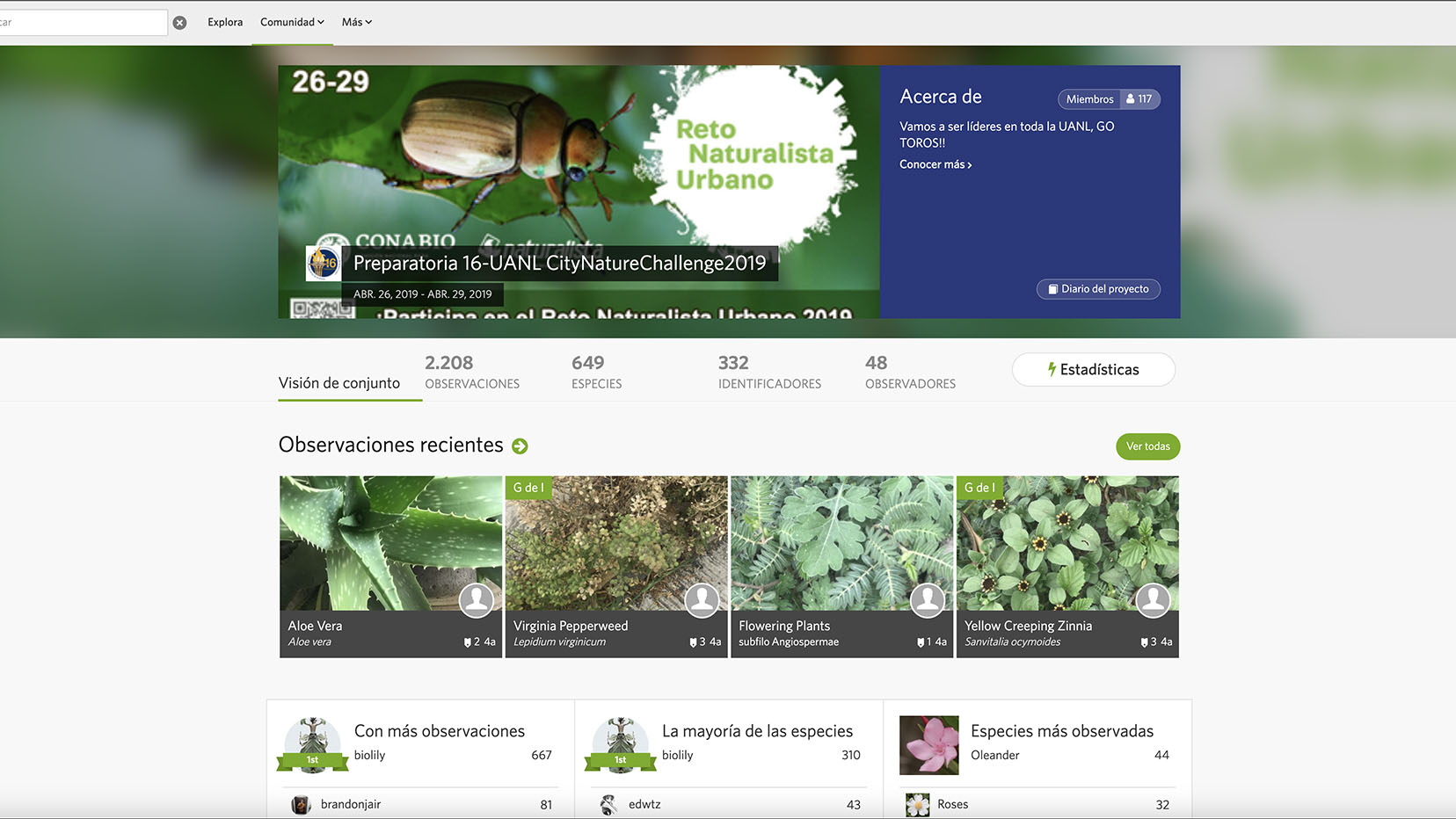Click the observer avatar on the Aloe Vera card
Screen dimensions: 1456x819
tap(476, 600)
